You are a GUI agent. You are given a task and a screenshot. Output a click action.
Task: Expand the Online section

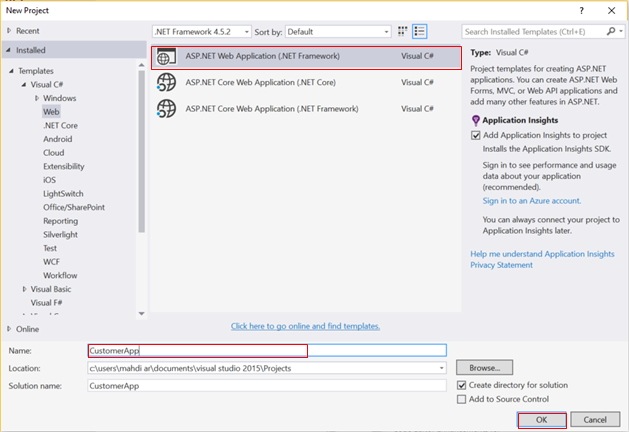tap(9, 329)
